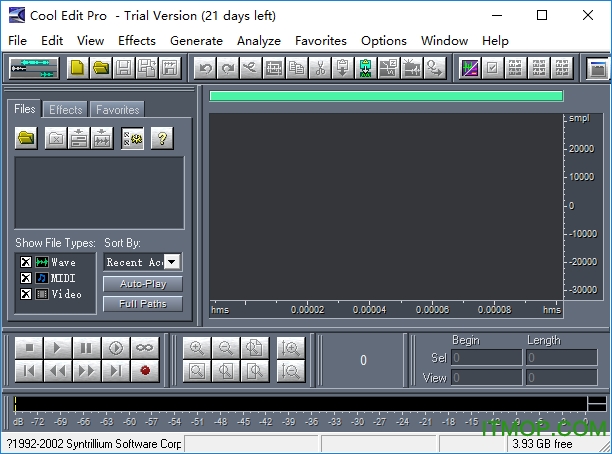The height and width of the screenshot is (454, 612).
Task: Toggle the Wave file type checkbox
Action: pyautogui.click(x=26, y=262)
